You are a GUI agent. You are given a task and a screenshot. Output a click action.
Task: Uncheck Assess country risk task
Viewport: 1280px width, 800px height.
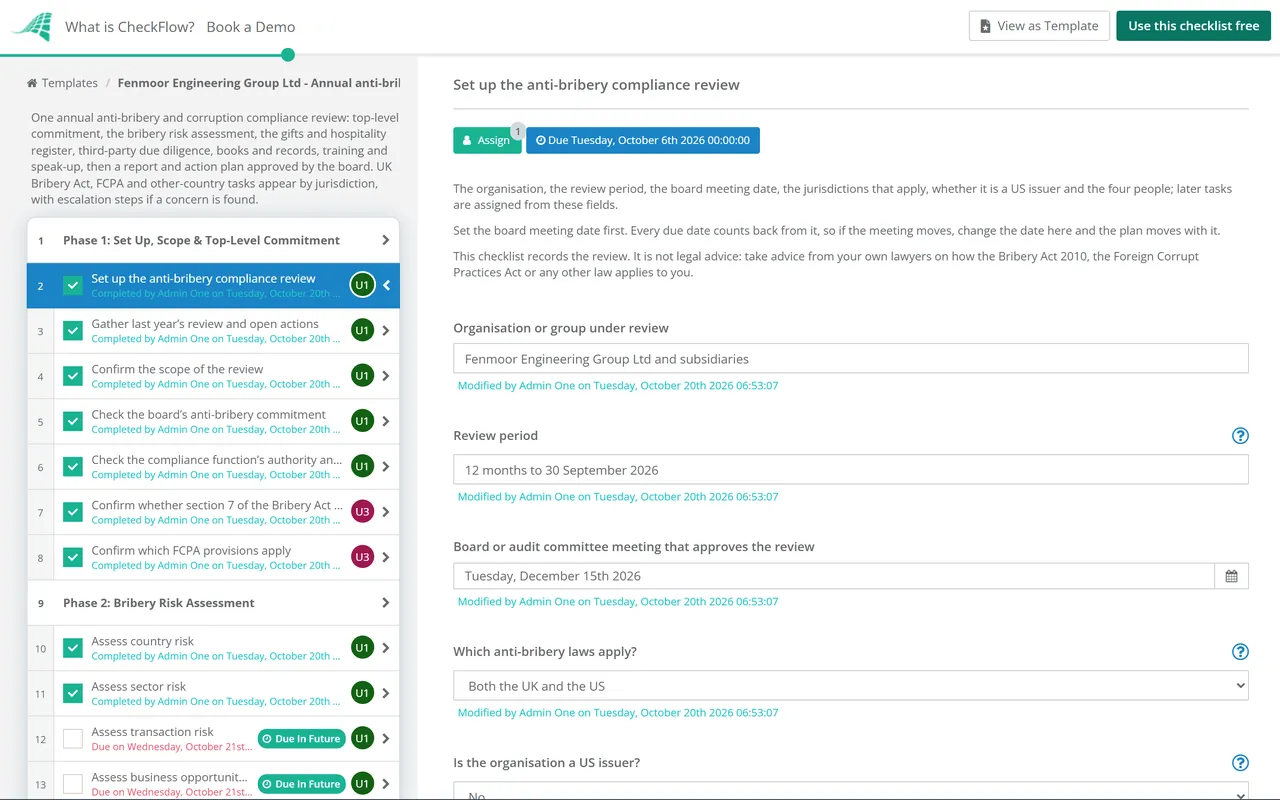(x=73, y=648)
